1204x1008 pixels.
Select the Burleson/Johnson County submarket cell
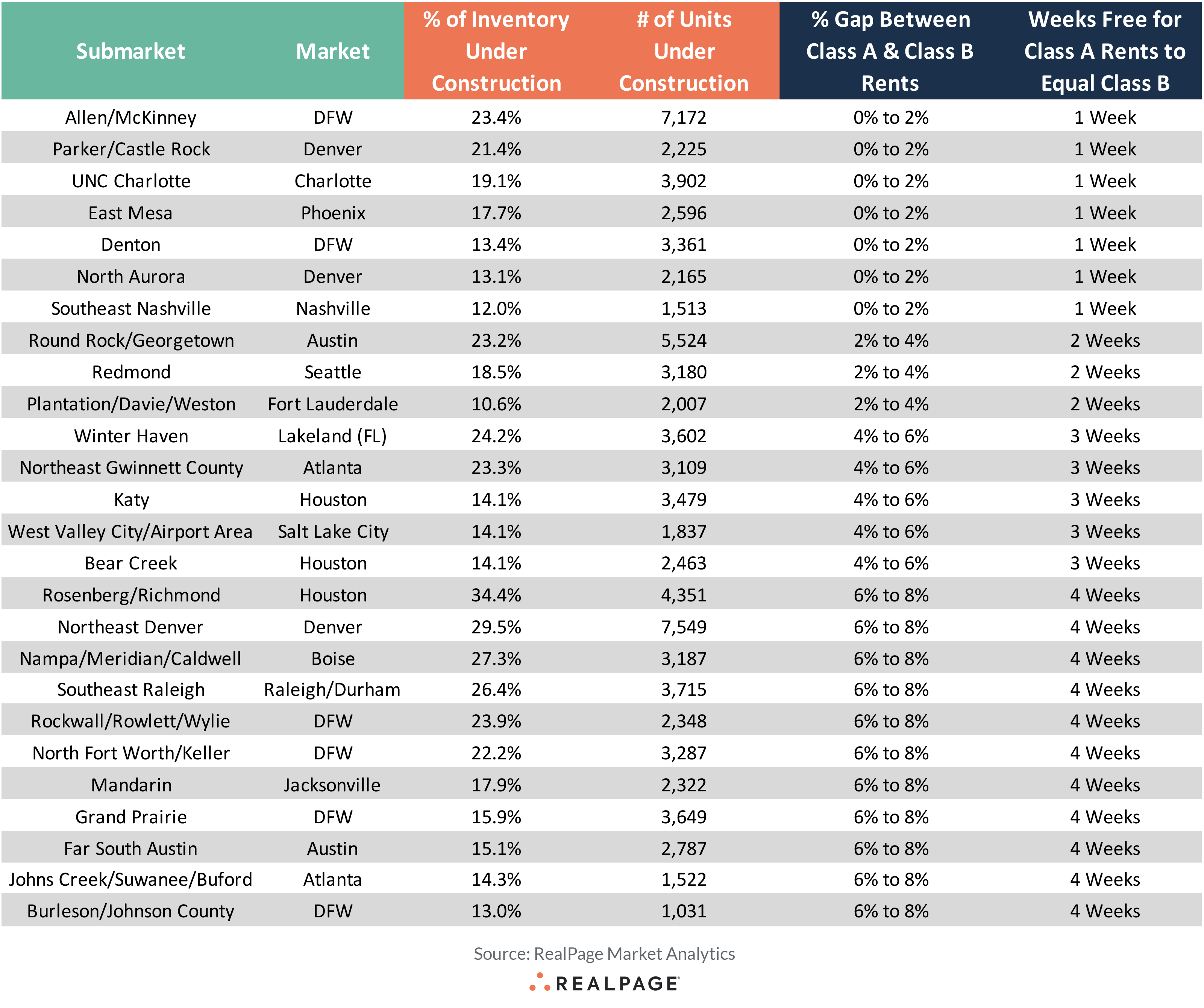click(x=131, y=911)
